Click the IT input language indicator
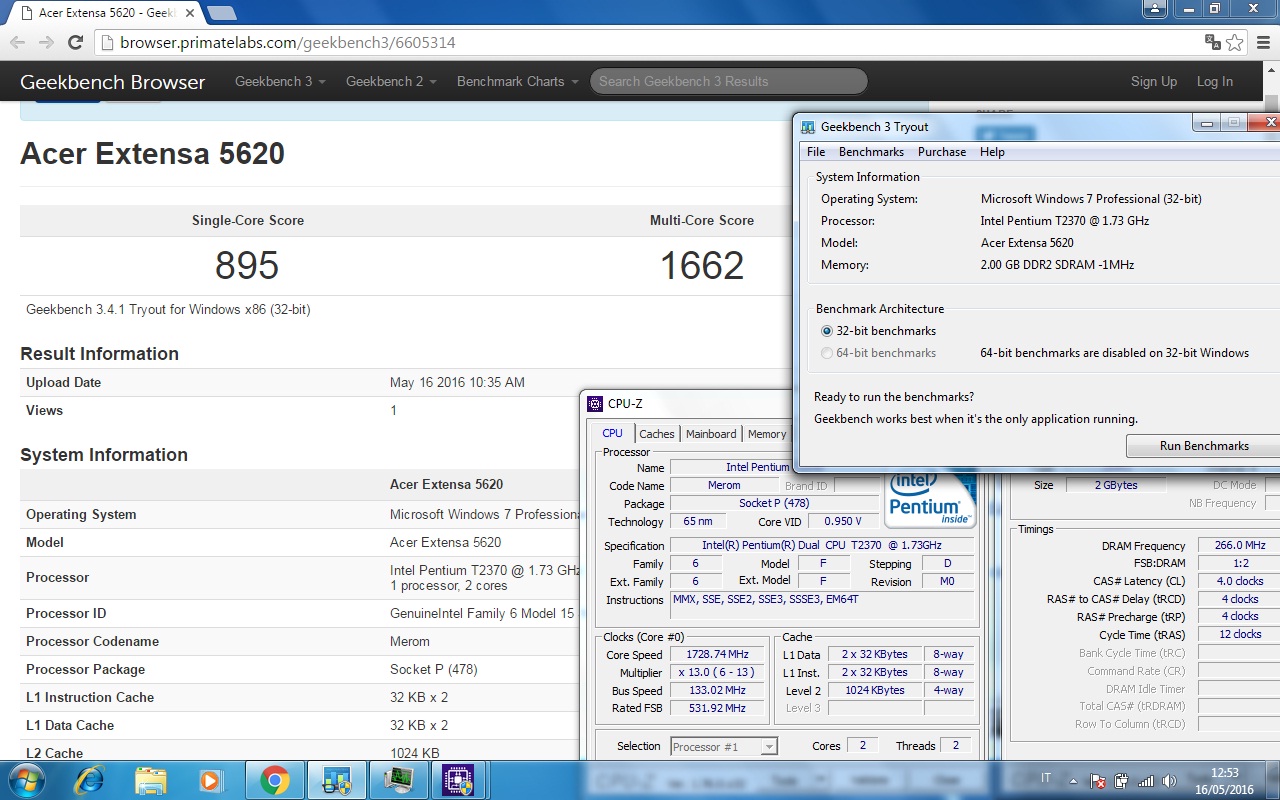The width and height of the screenshot is (1280, 800). [1046, 778]
